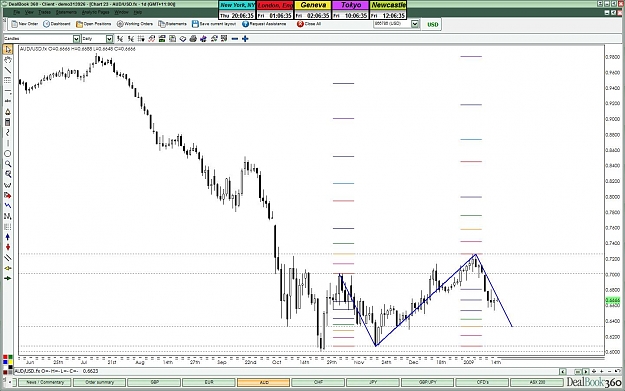
Task: Open the Analytic Pages menu
Action: pos(95,12)
